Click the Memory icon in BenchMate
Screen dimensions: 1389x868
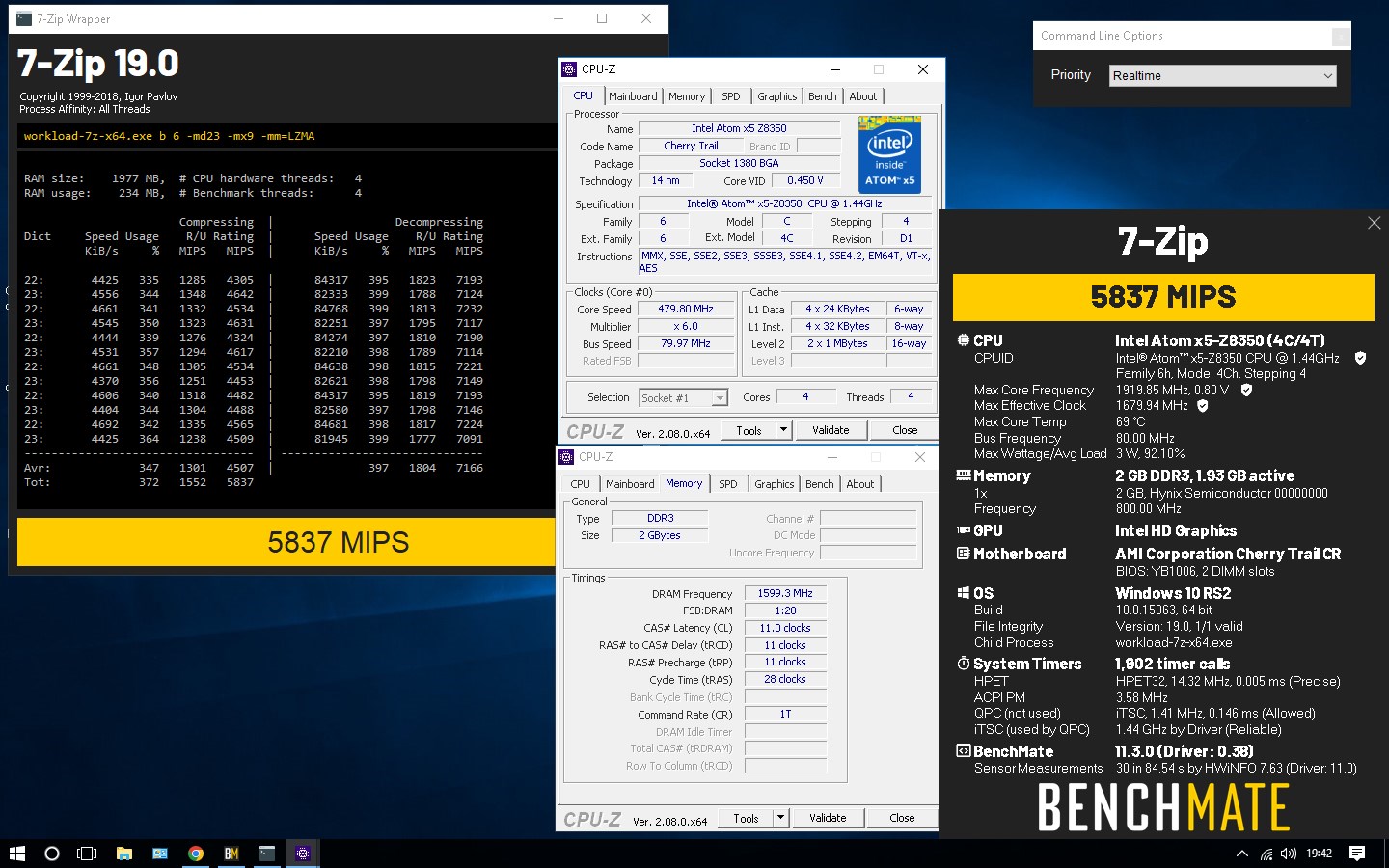click(963, 475)
